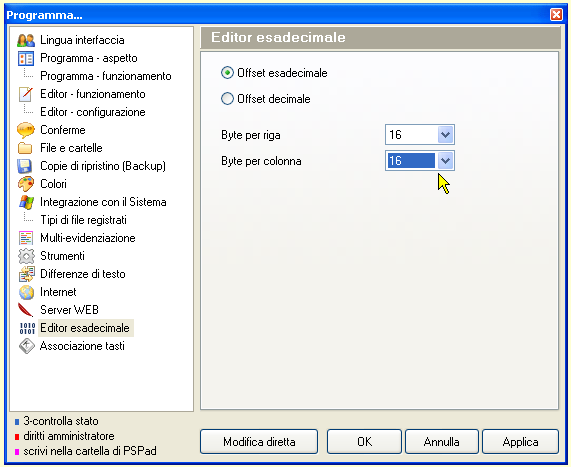Open Copie di ripristino (Backup) page

click(103, 166)
